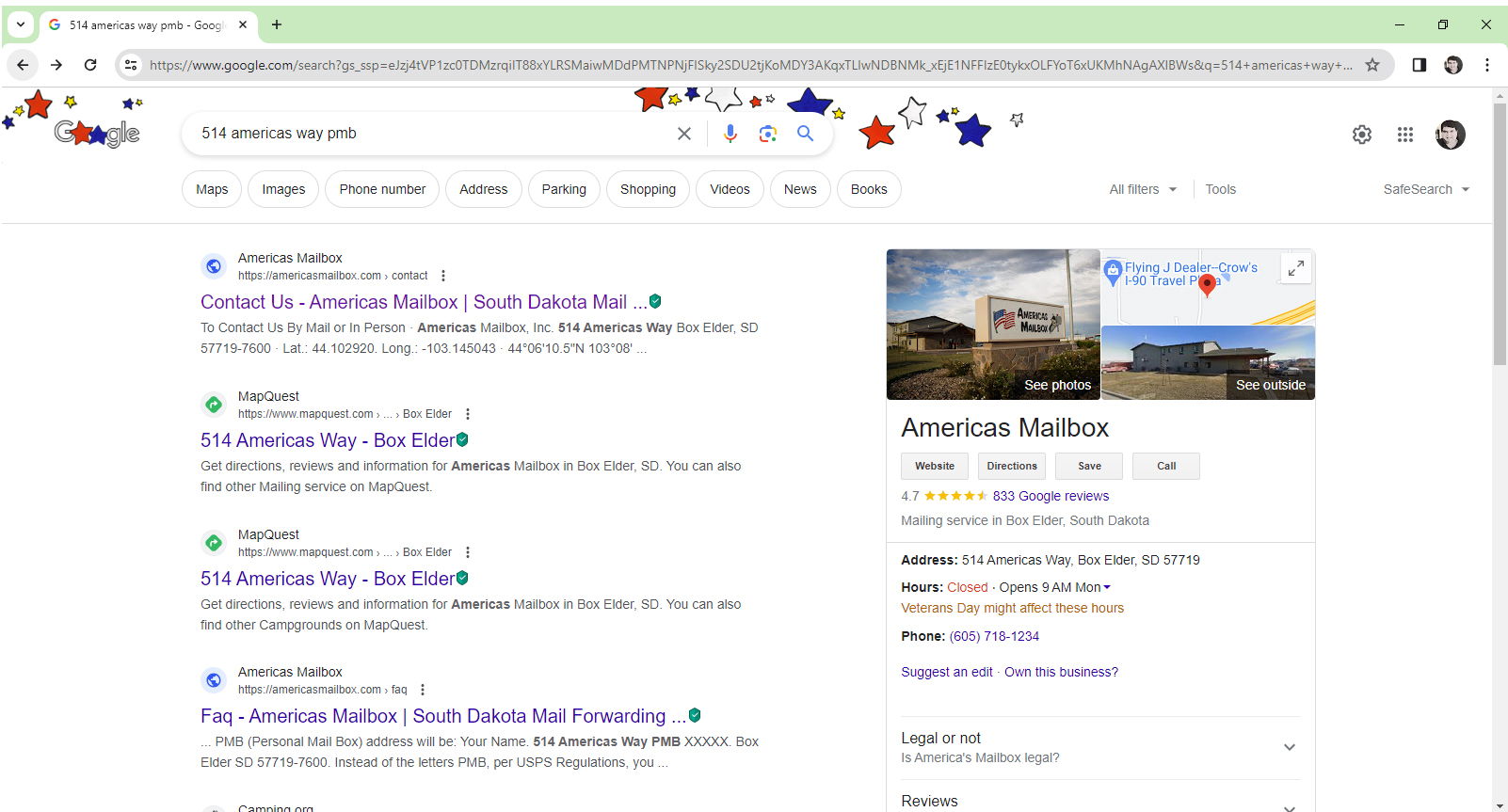Open site information icon in address bar
This screenshot has height=812, width=1508.
point(131,65)
